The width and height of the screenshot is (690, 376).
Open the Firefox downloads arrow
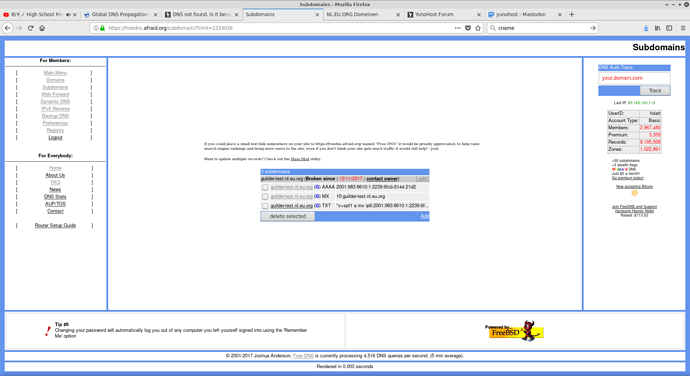click(x=646, y=28)
